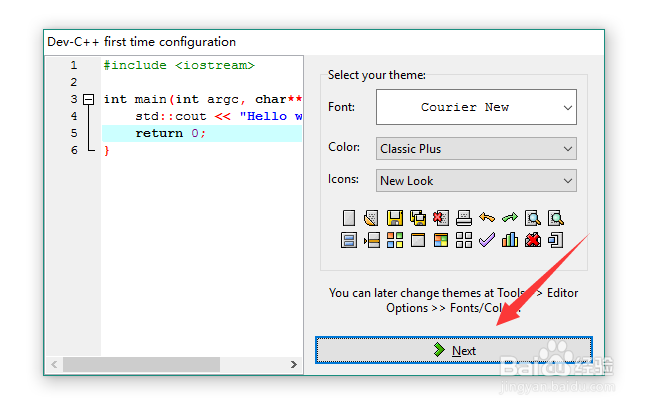The image size is (651, 409).
Task: Click line number 2 in the gutter
Action: tap(74, 82)
